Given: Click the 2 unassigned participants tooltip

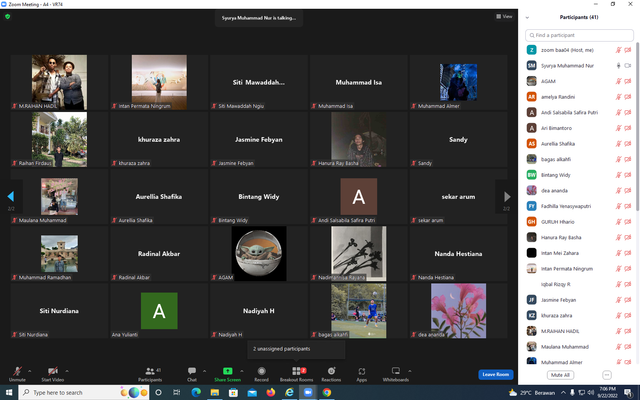Looking at the screenshot, I should point(296,349).
